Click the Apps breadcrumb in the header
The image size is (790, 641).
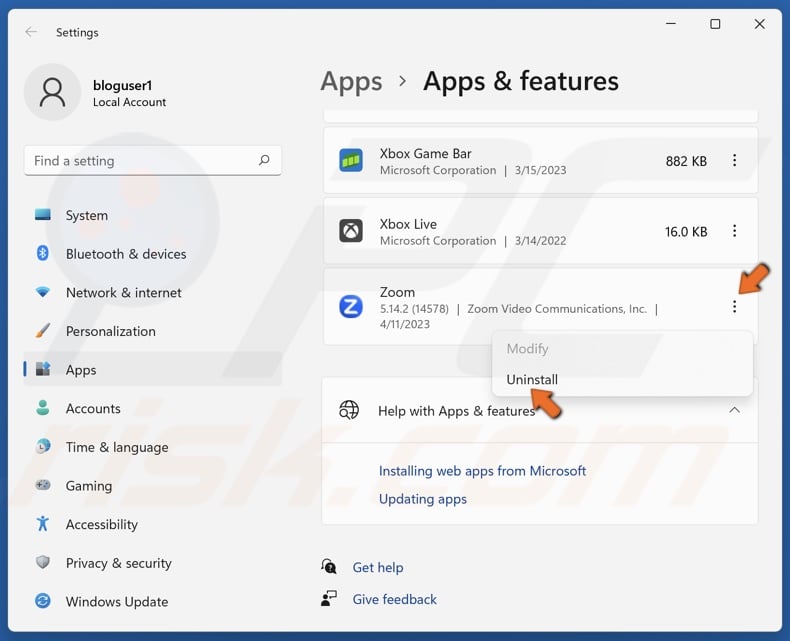(351, 82)
